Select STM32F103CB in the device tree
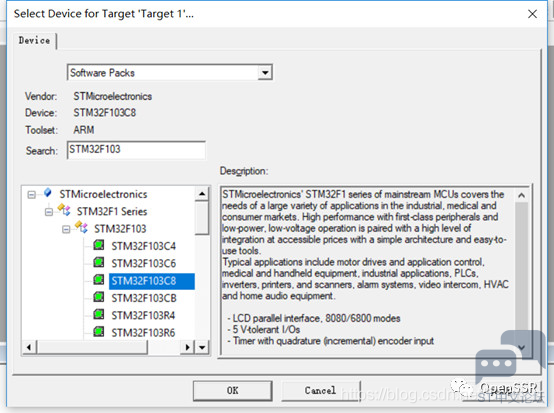 [x=144, y=298]
